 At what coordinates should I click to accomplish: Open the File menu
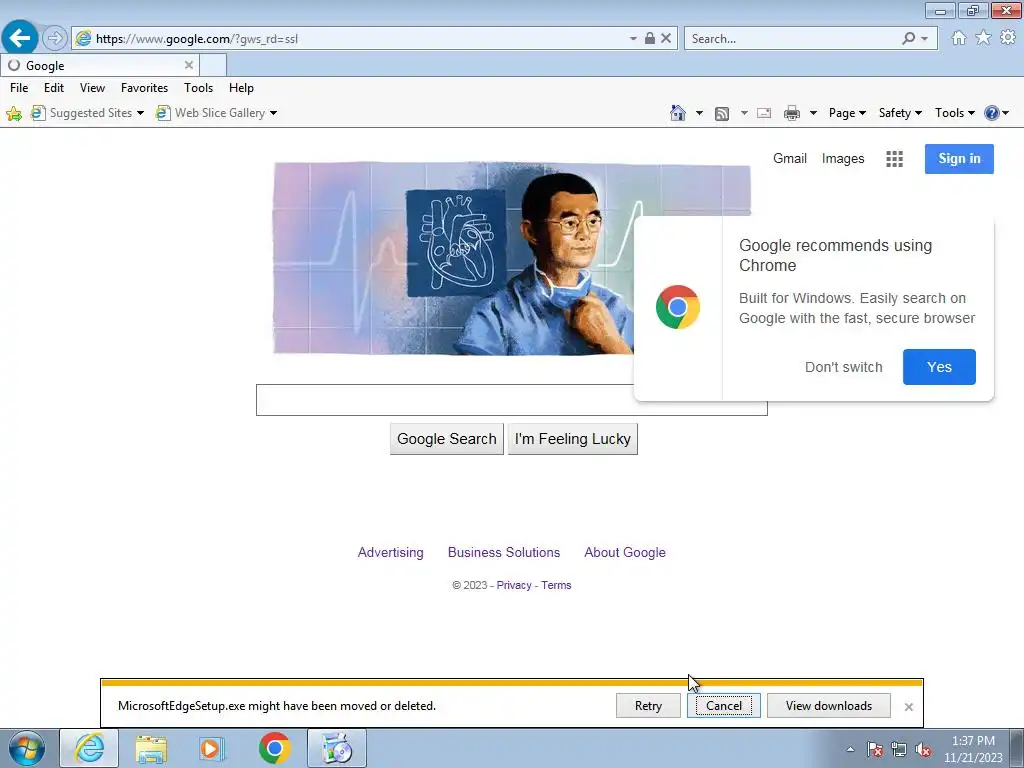tap(19, 88)
